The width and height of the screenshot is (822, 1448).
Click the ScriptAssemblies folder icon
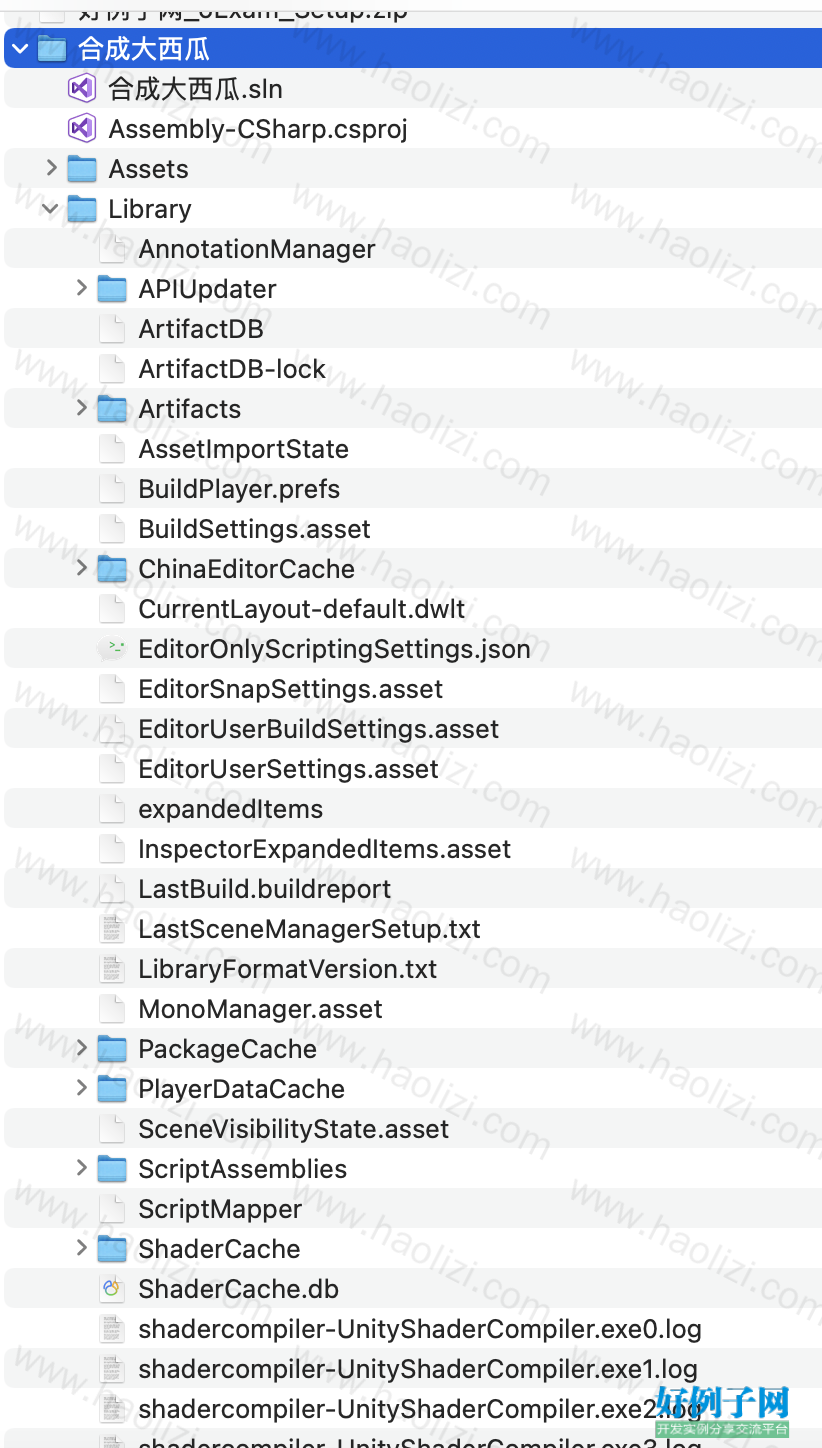point(112,1169)
